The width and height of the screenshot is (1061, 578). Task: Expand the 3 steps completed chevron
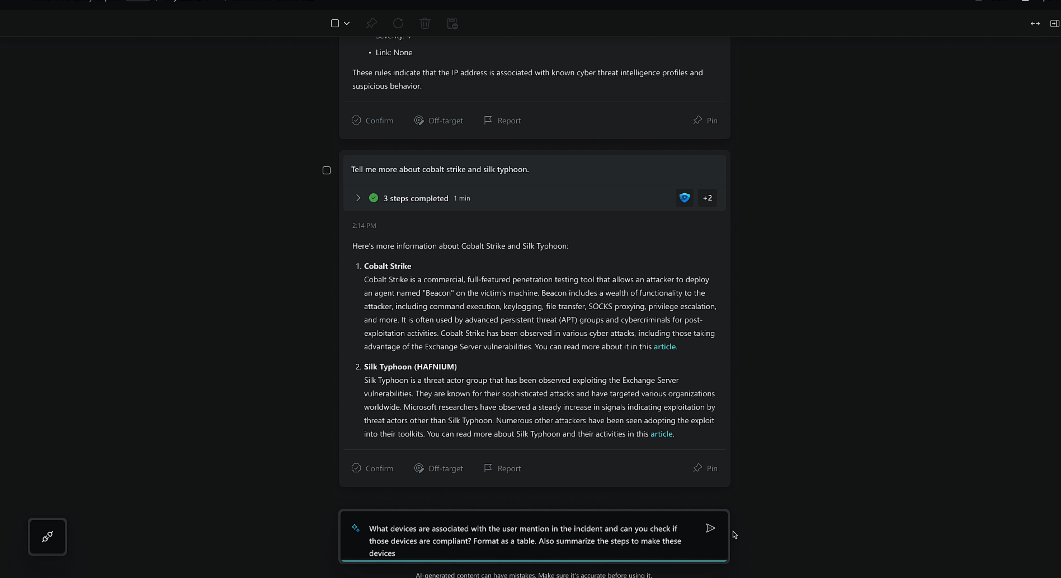point(358,198)
